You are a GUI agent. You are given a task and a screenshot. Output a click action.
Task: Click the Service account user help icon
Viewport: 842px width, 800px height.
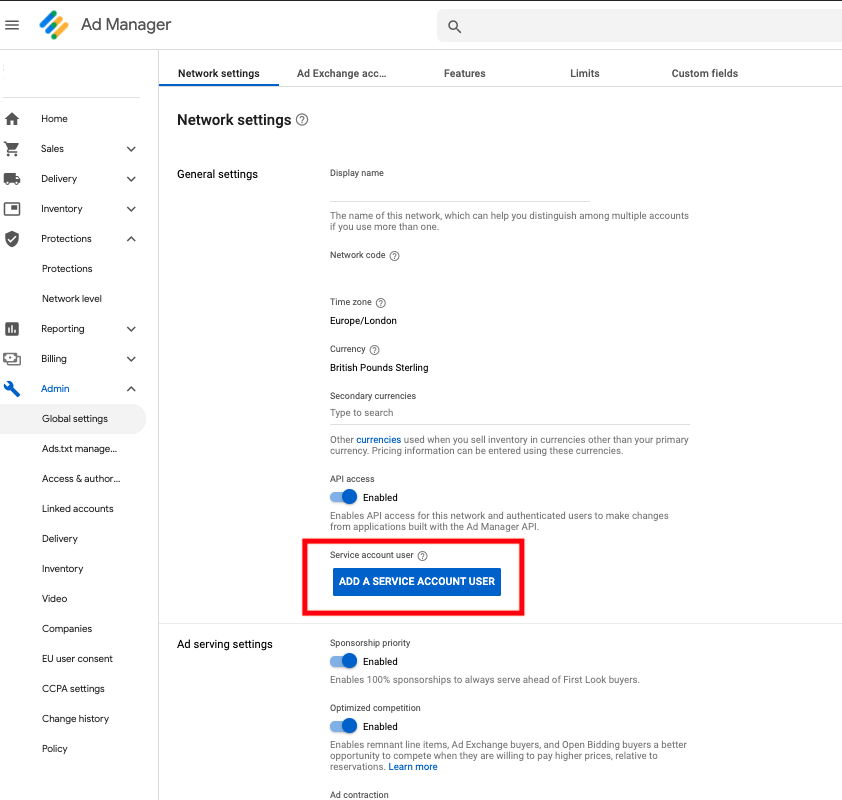pos(422,556)
